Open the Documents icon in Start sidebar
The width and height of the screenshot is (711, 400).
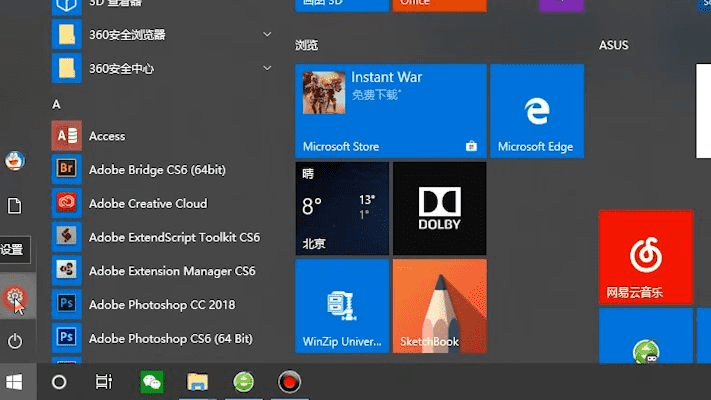tap(15, 206)
